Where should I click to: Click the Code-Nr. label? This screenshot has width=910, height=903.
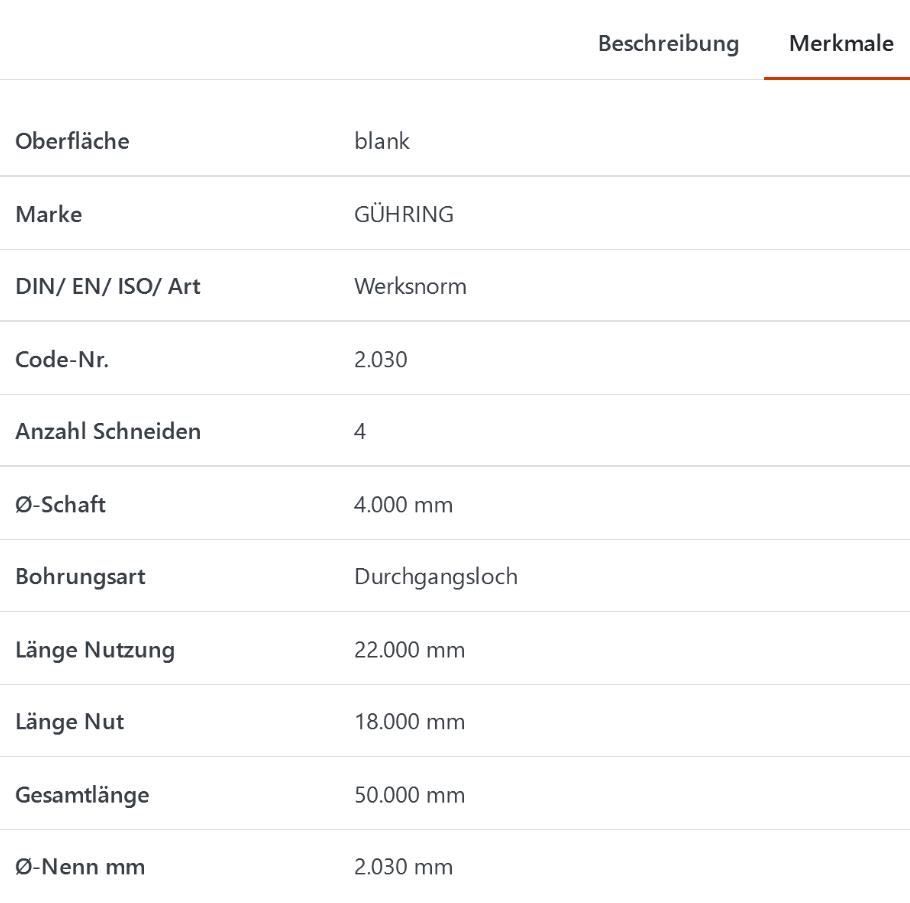tap(62, 360)
